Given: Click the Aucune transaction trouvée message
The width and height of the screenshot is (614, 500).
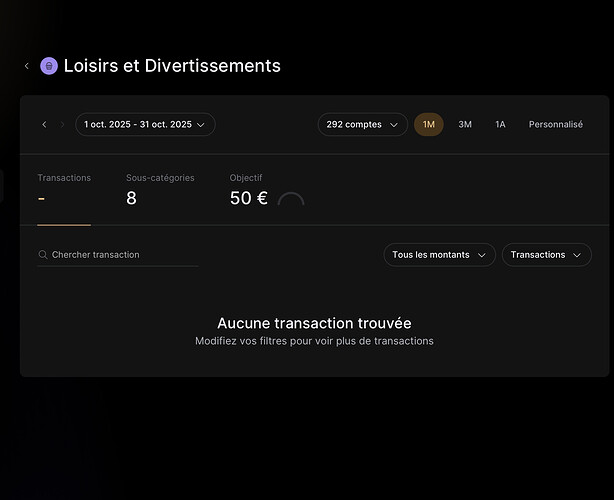Looking at the screenshot, I should (314, 323).
